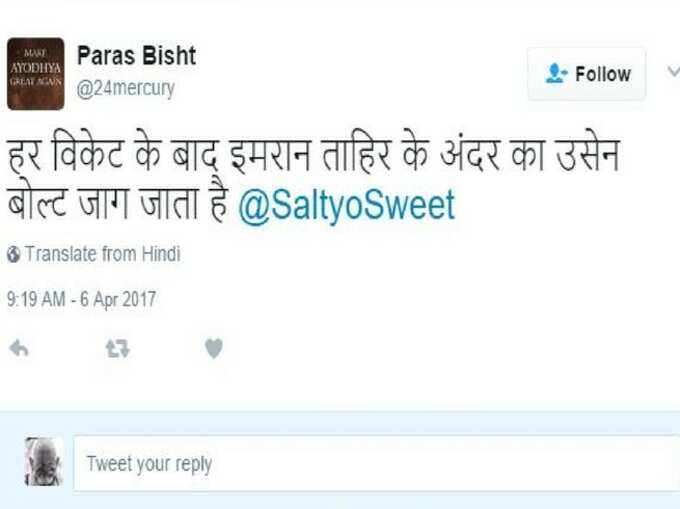Click the first line of the Hindi tweet
The height and width of the screenshot is (509, 680).
click(x=313, y=153)
